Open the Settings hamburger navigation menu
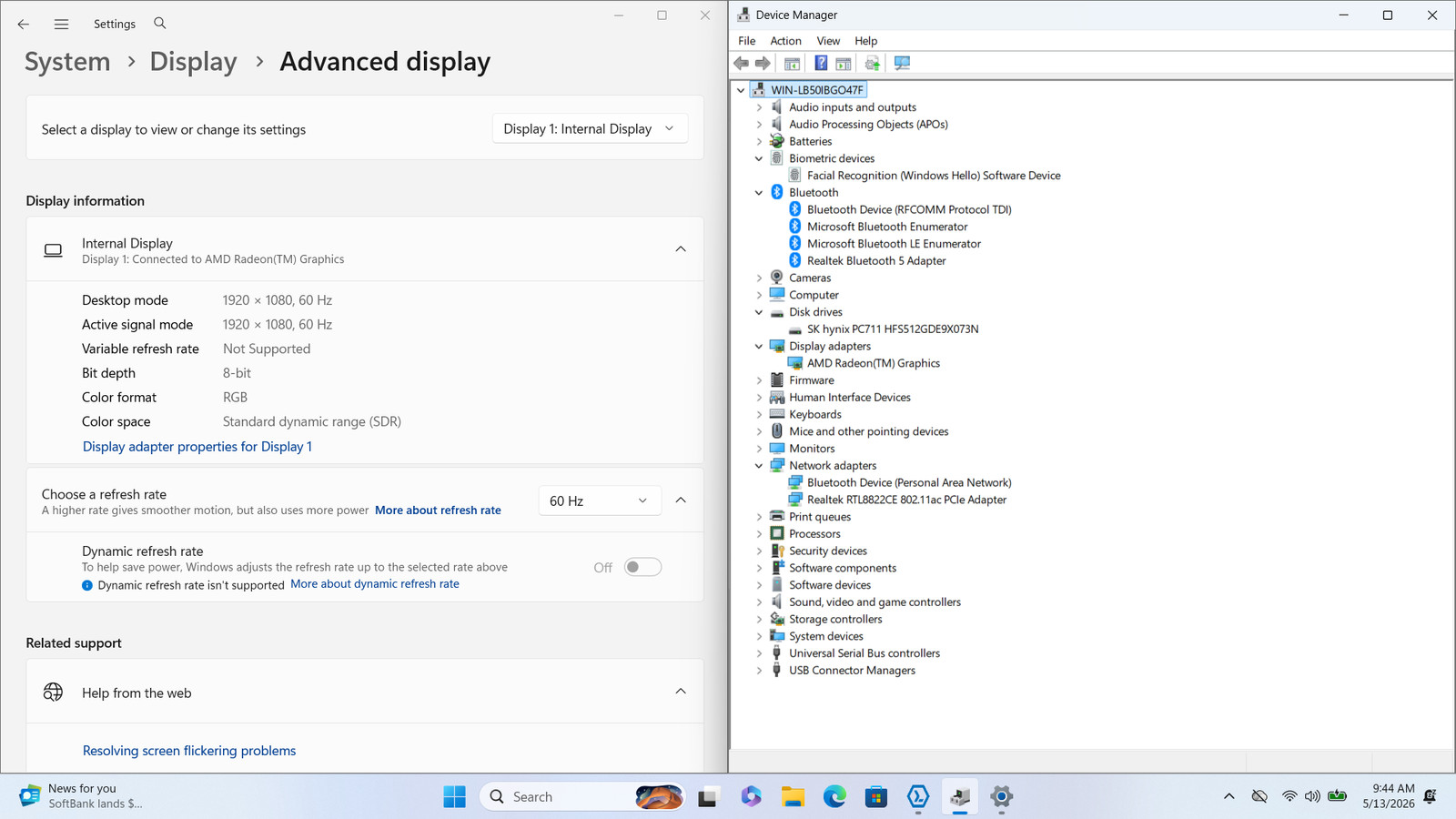The height and width of the screenshot is (819, 1456). [x=61, y=25]
